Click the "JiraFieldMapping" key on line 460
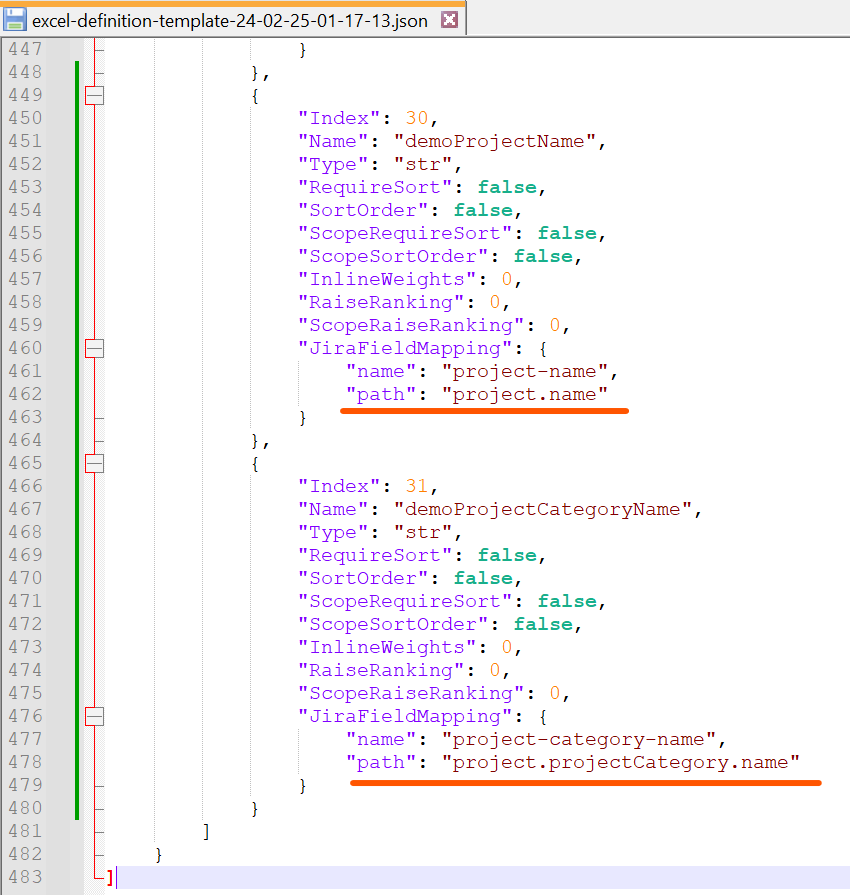The height and width of the screenshot is (895, 850). tap(405, 348)
